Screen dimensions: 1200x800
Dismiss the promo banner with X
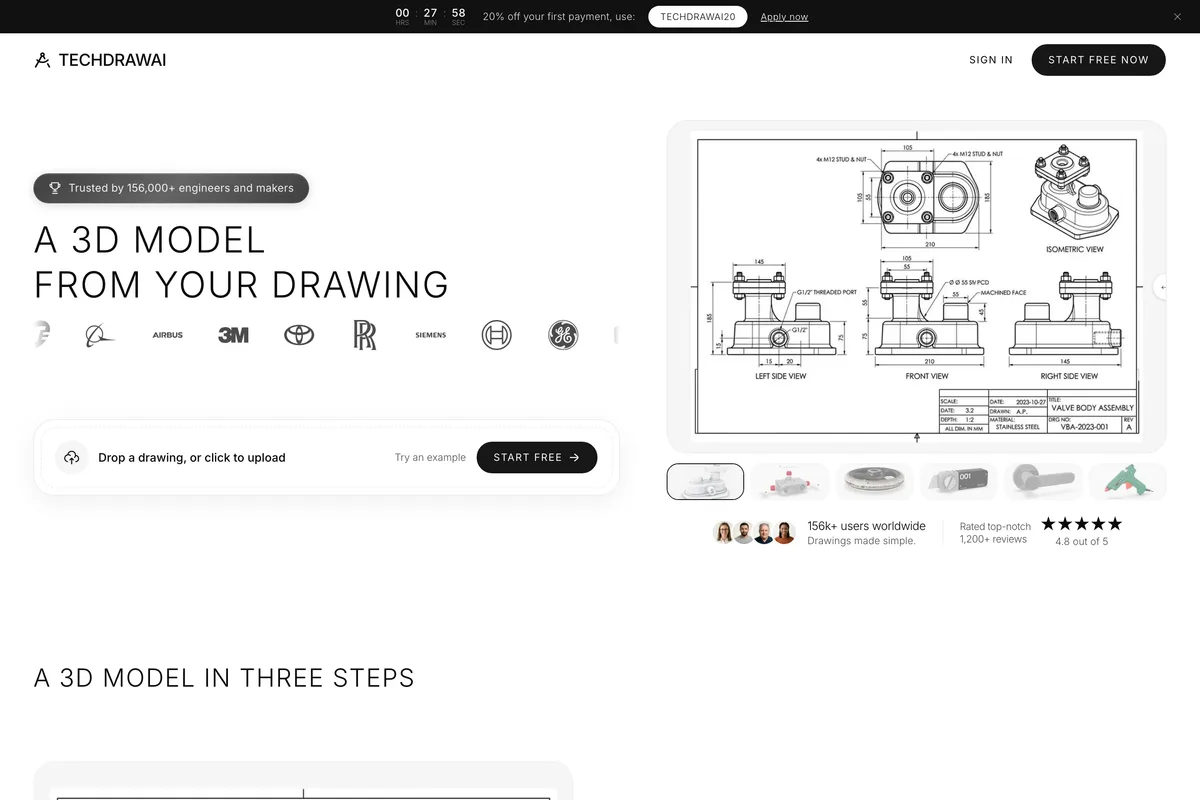coord(1177,17)
